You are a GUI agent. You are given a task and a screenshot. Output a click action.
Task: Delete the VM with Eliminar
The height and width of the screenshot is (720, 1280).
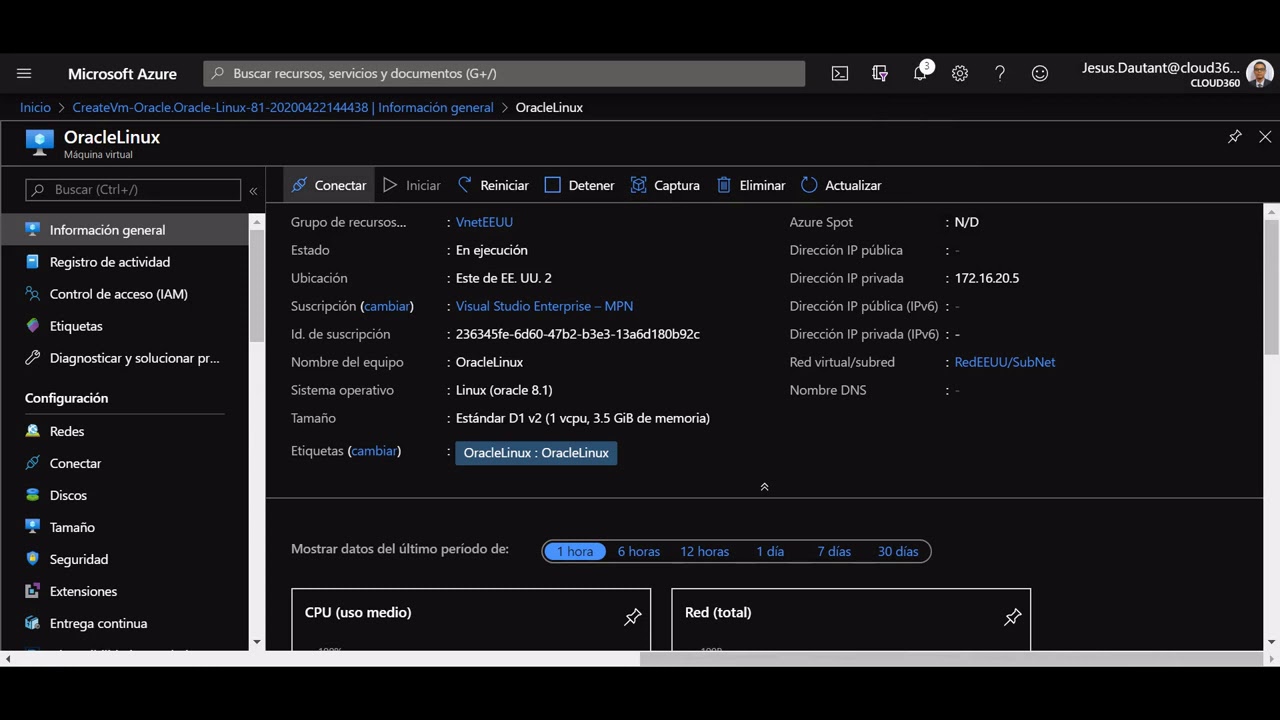point(751,185)
